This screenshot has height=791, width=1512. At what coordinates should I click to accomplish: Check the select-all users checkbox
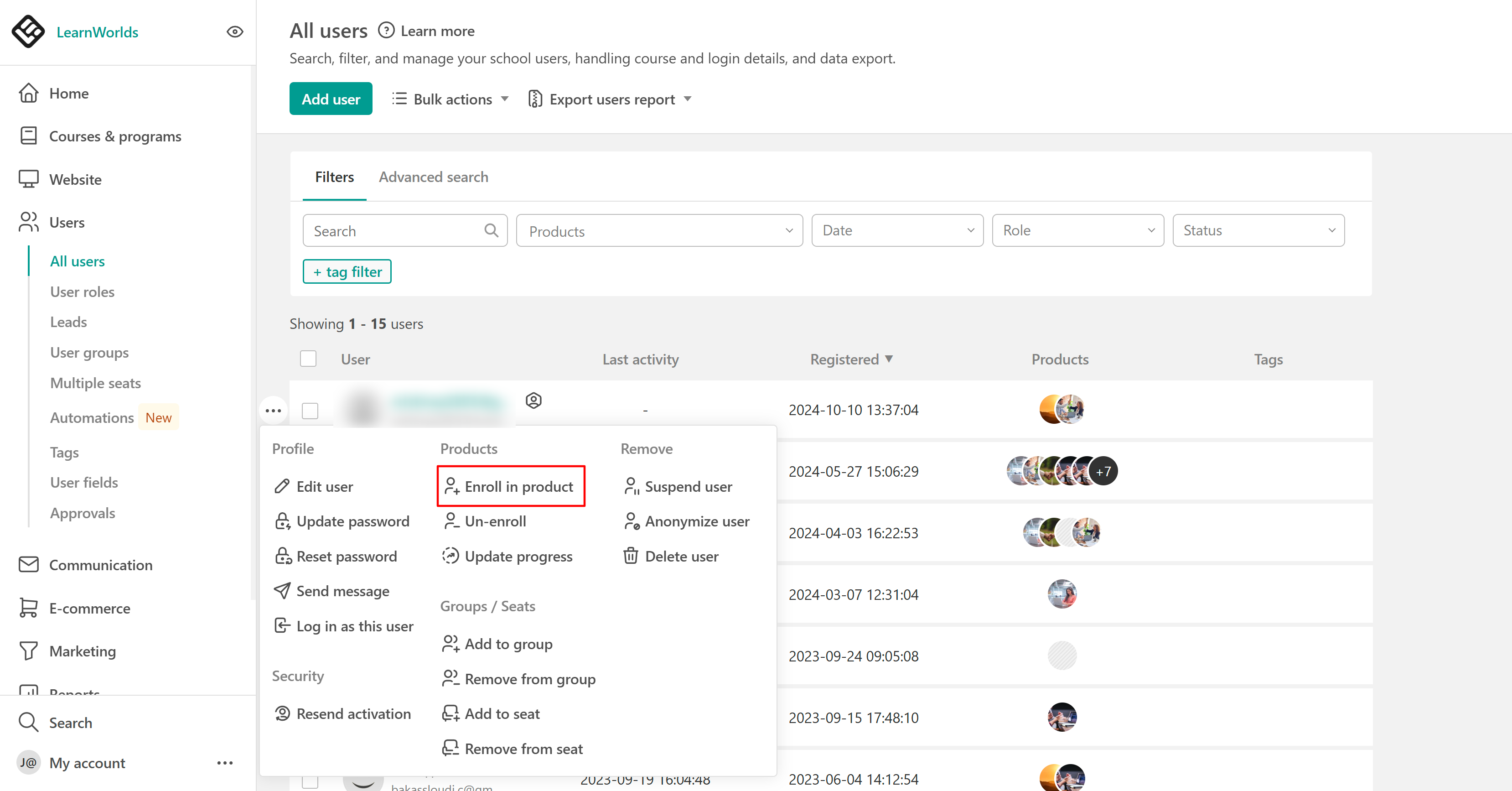pyautogui.click(x=308, y=359)
